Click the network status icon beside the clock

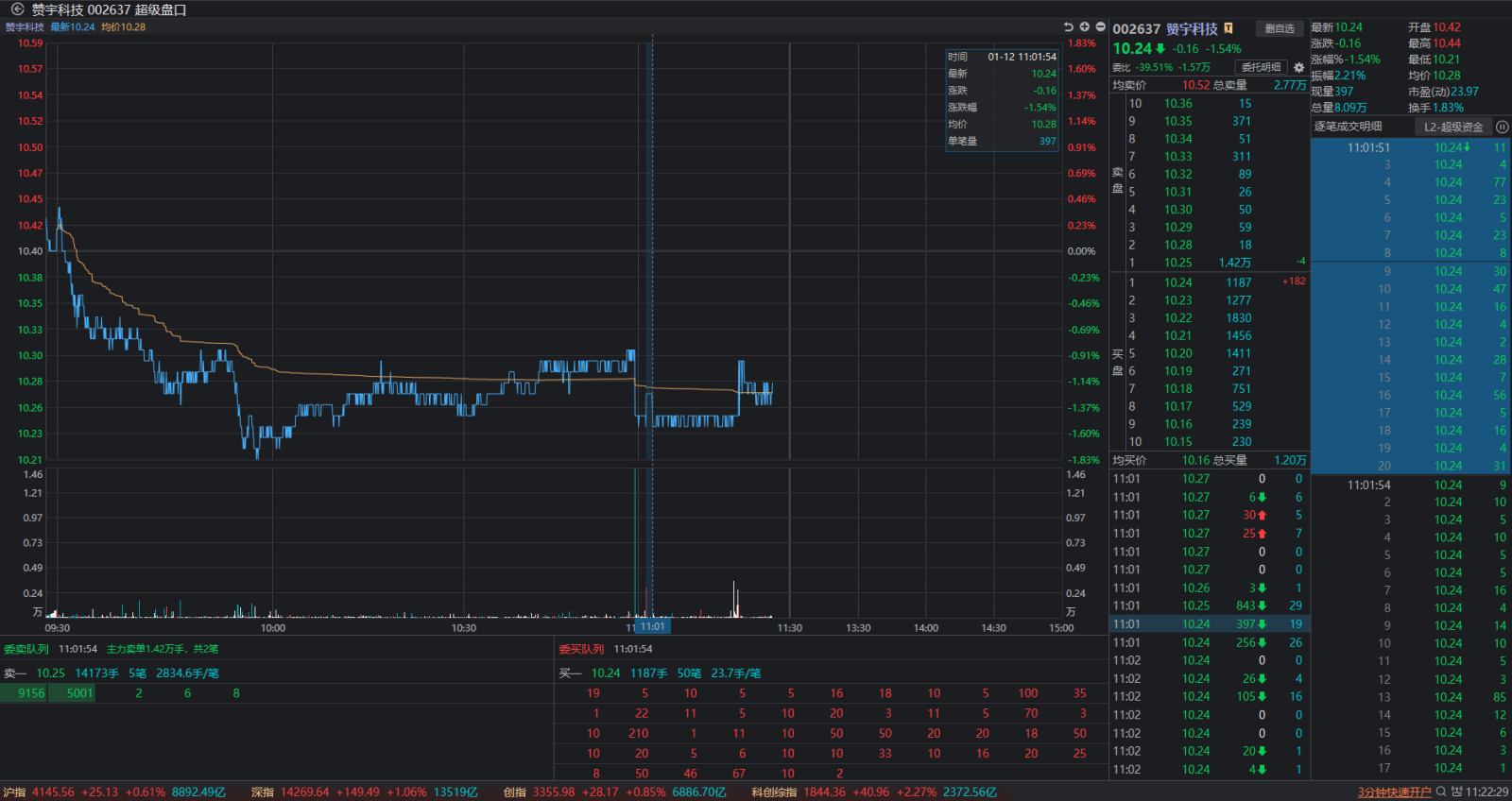1456,792
